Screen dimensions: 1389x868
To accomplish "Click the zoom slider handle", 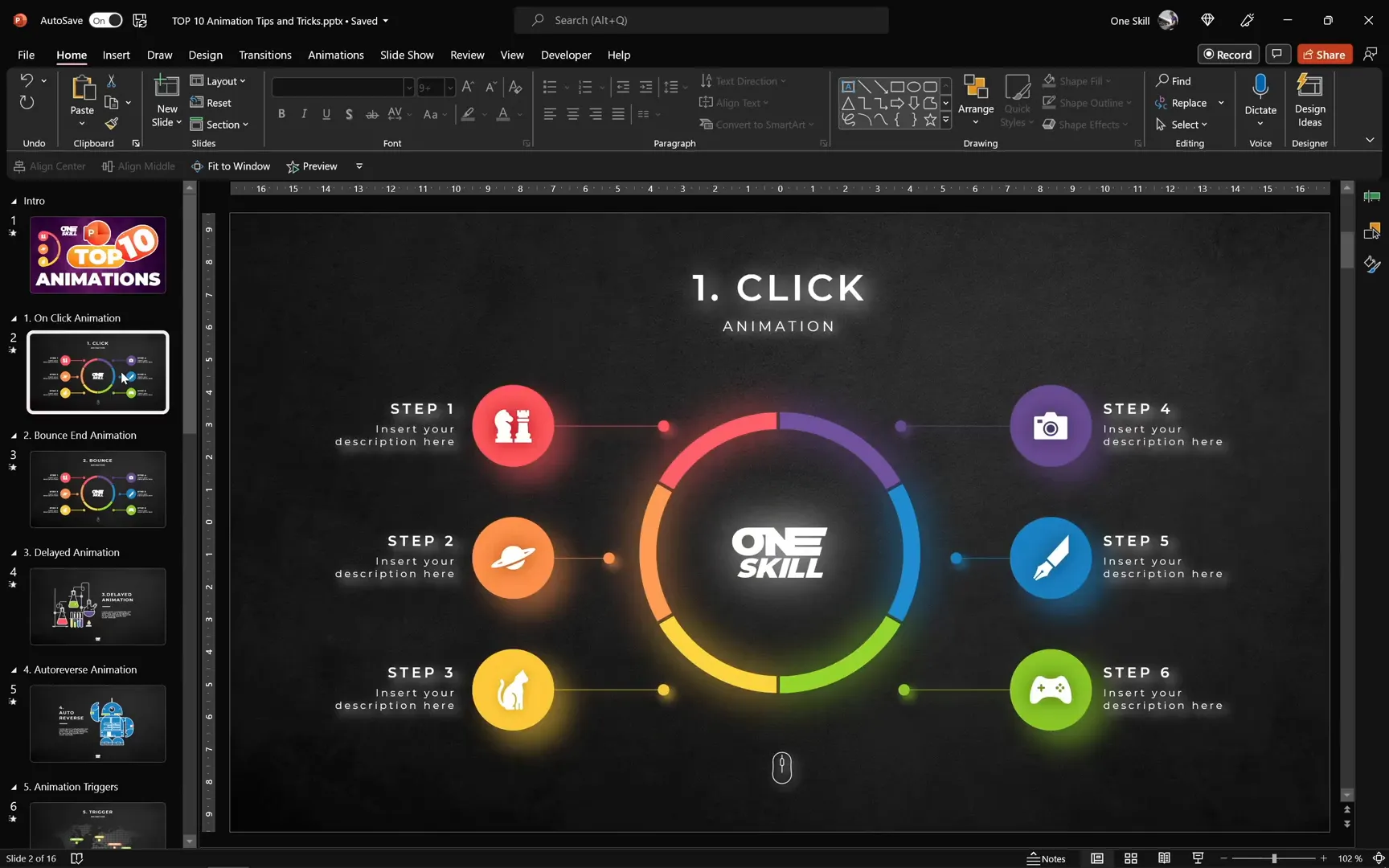I will point(1274,858).
